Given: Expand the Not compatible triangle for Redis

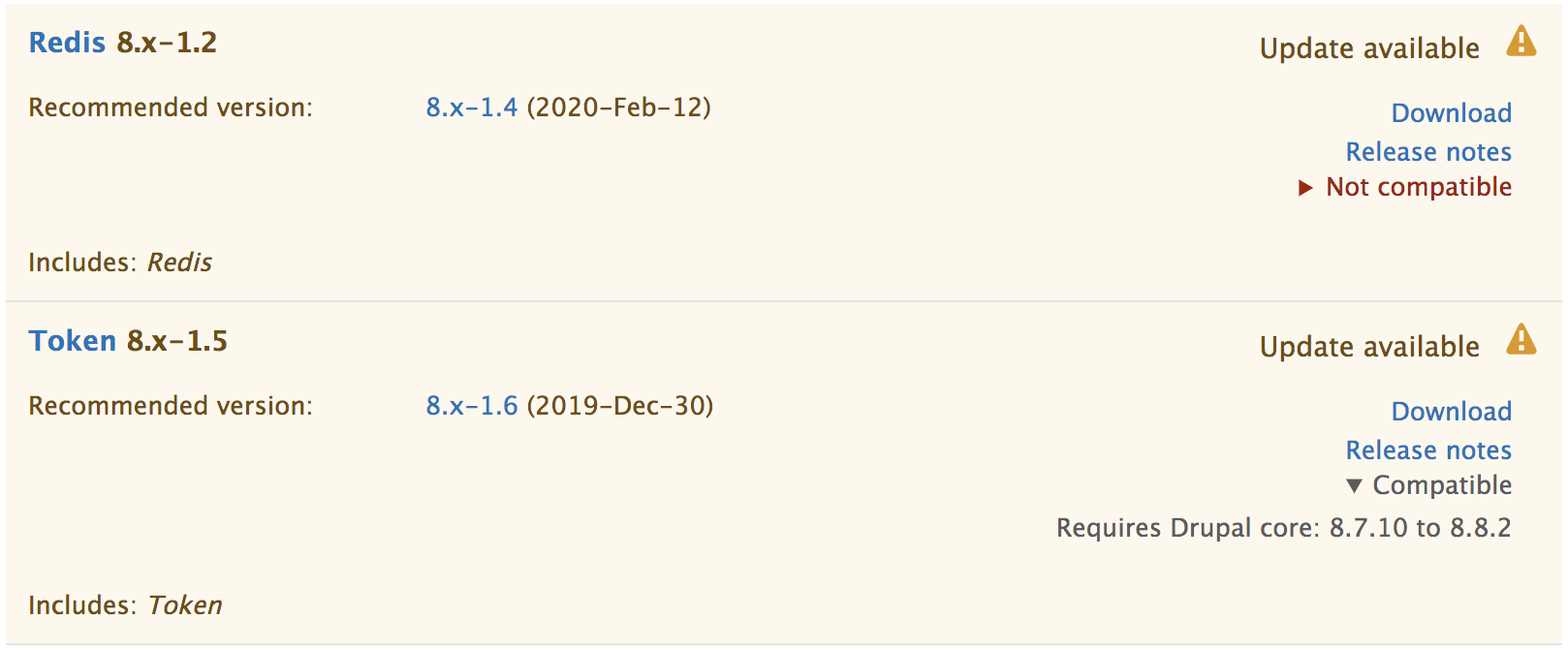Looking at the screenshot, I should [x=1305, y=188].
